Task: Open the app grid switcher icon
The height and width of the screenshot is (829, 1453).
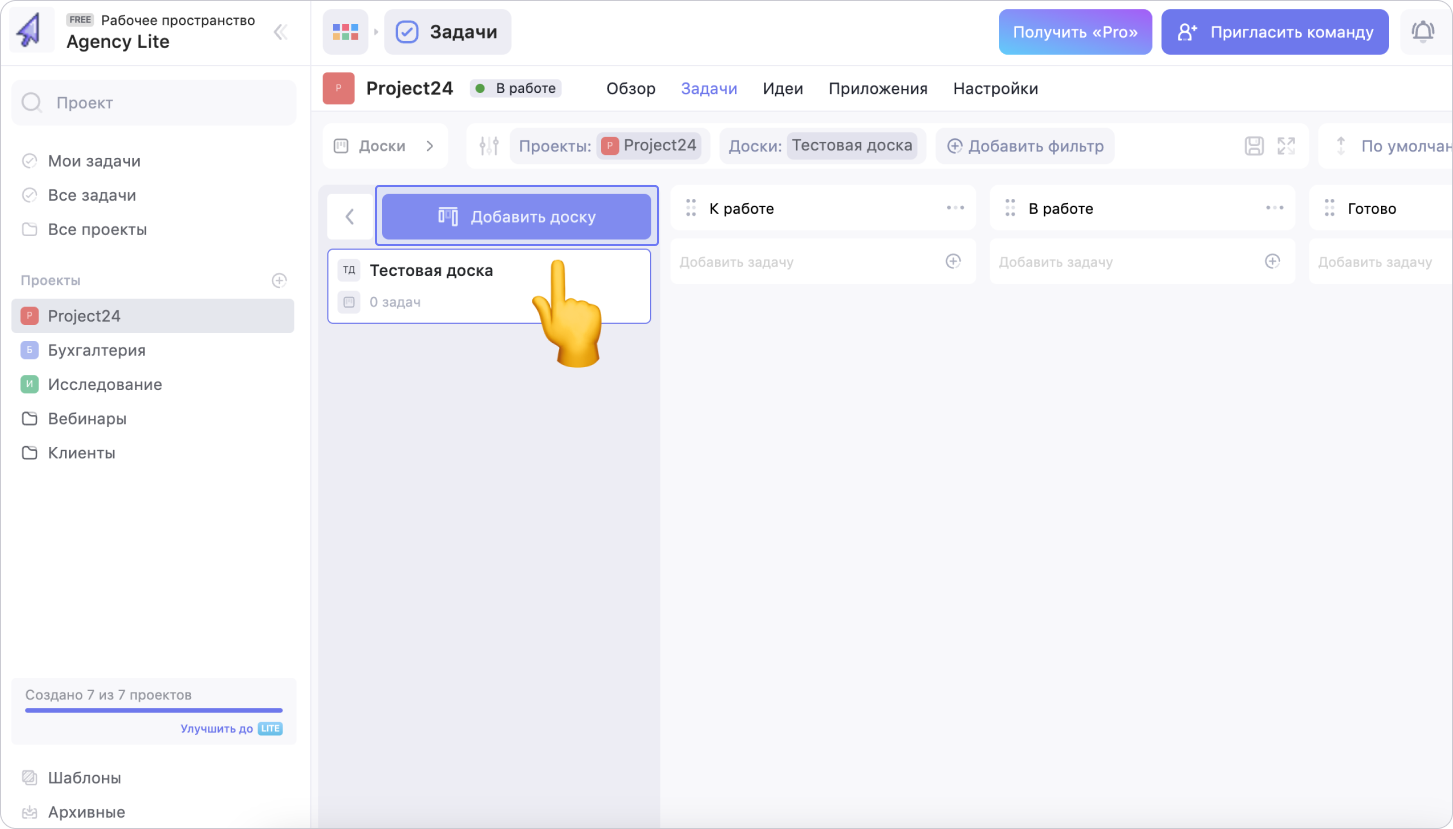Action: 345,32
